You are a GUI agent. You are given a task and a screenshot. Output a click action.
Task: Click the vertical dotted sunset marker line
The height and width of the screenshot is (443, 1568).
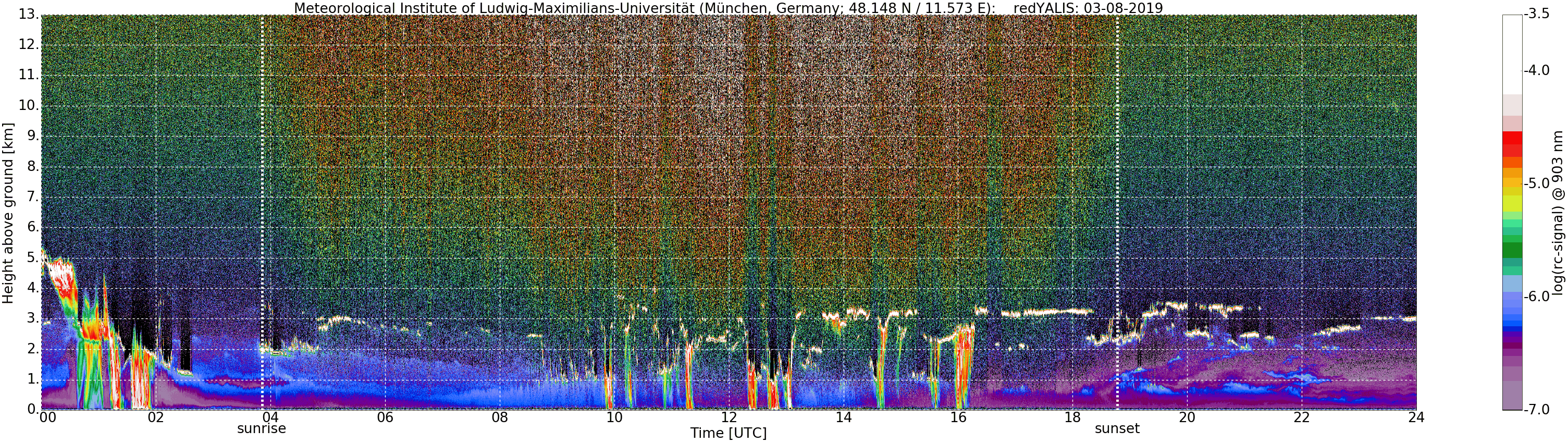[1118, 213]
